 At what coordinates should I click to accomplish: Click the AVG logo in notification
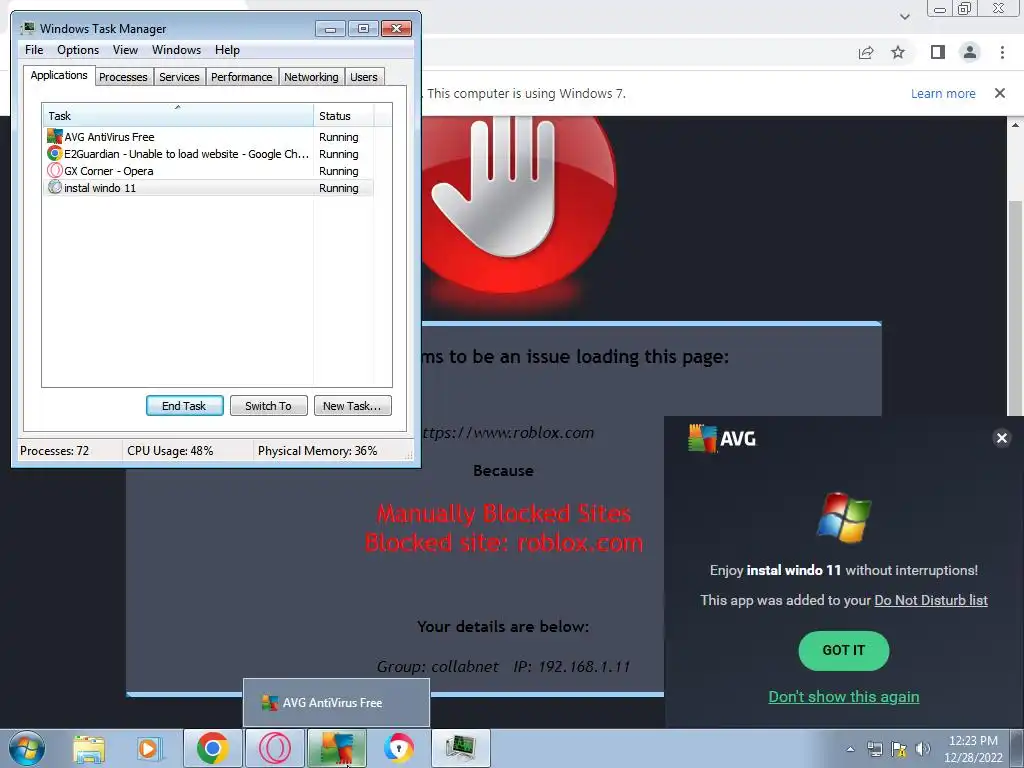[722, 438]
